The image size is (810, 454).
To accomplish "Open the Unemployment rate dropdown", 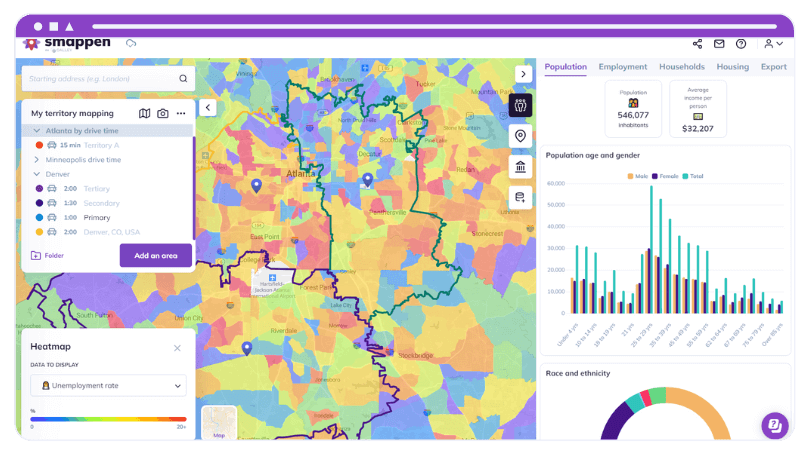I will 108,385.
